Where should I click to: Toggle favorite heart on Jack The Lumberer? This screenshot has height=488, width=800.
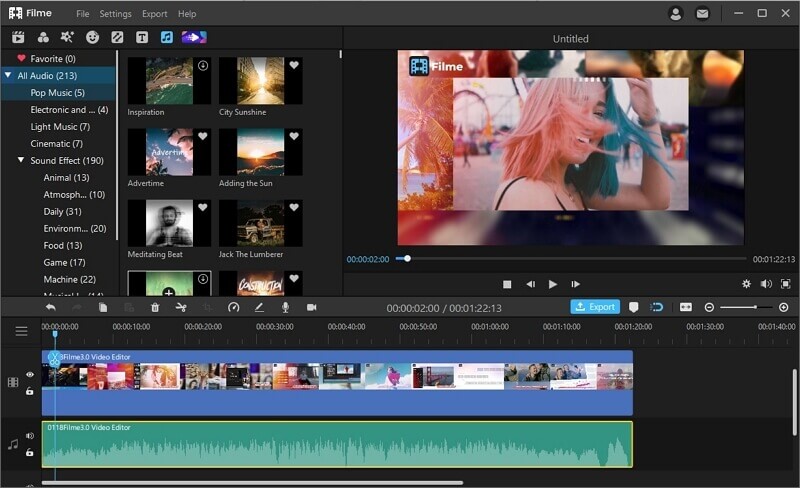tap(294, 207)
